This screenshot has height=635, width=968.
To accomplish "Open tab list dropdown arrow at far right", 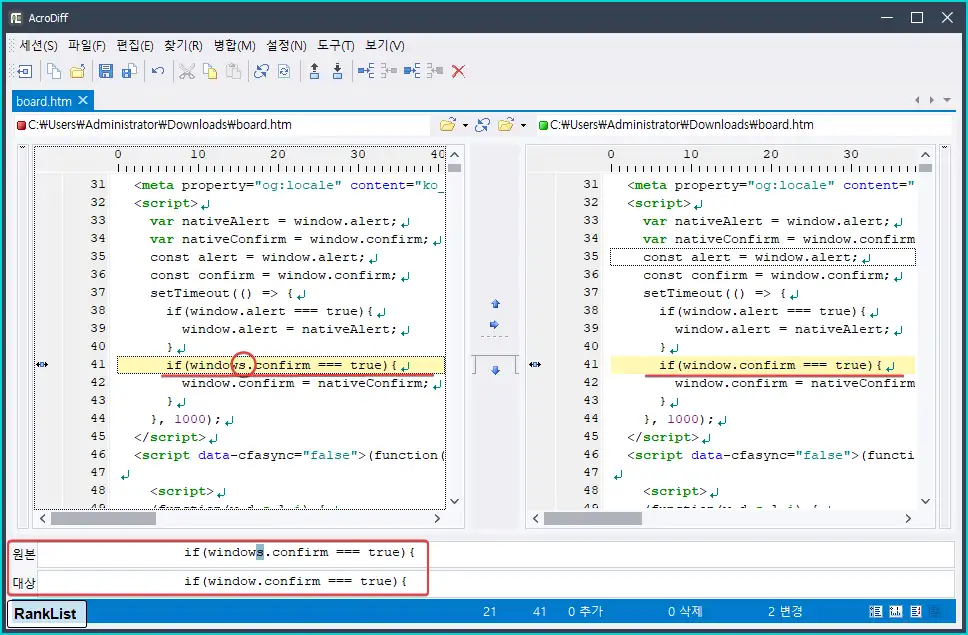I will pos(947,100).
